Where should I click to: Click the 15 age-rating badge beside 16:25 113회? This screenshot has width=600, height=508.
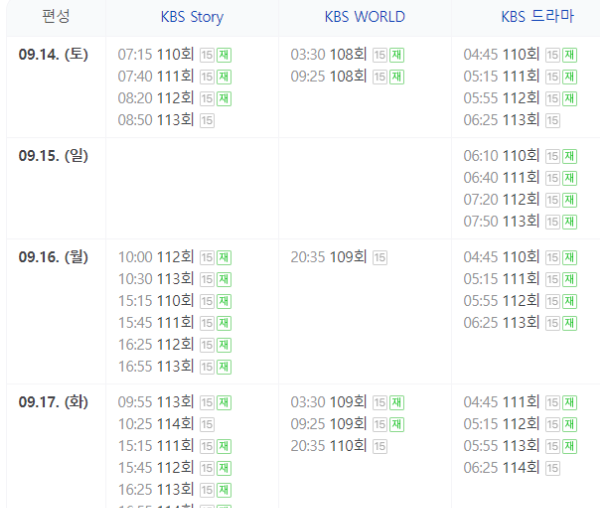[207, 490]
